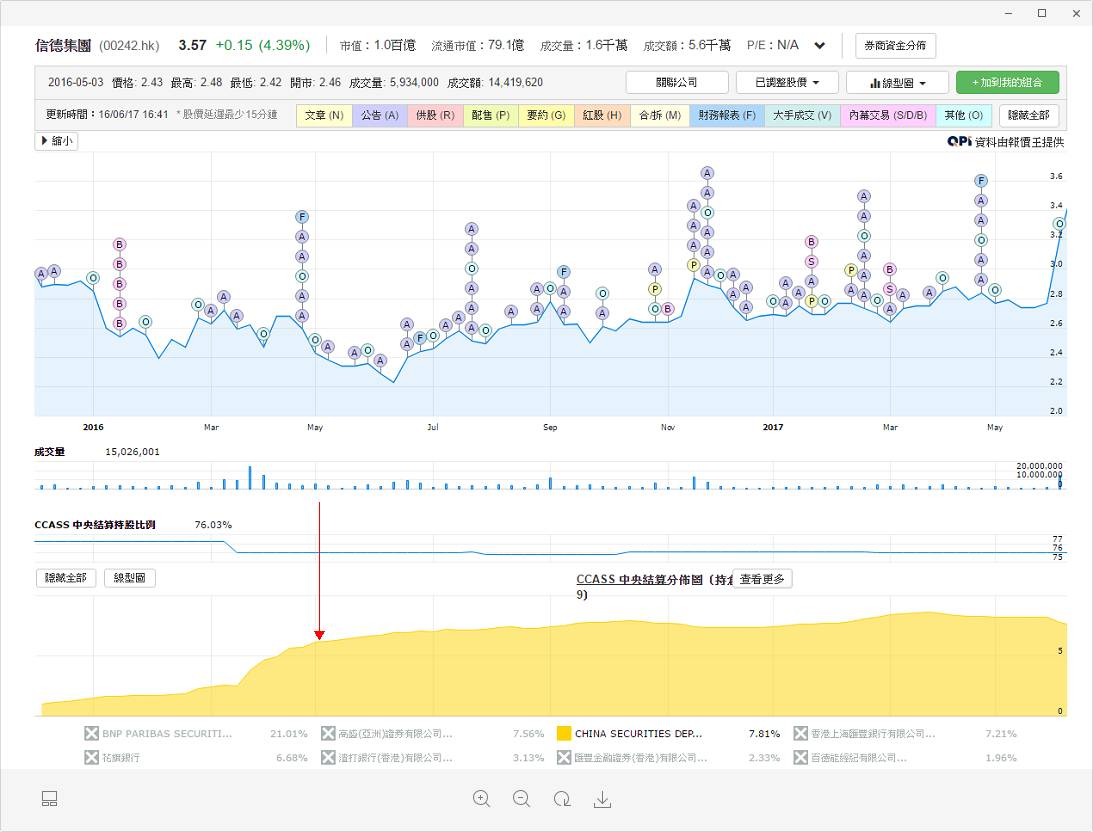Click the 加到我的組合 green button
Image resolution: width=1093 pixels, height=832 pixels.
click(1007, 82)
